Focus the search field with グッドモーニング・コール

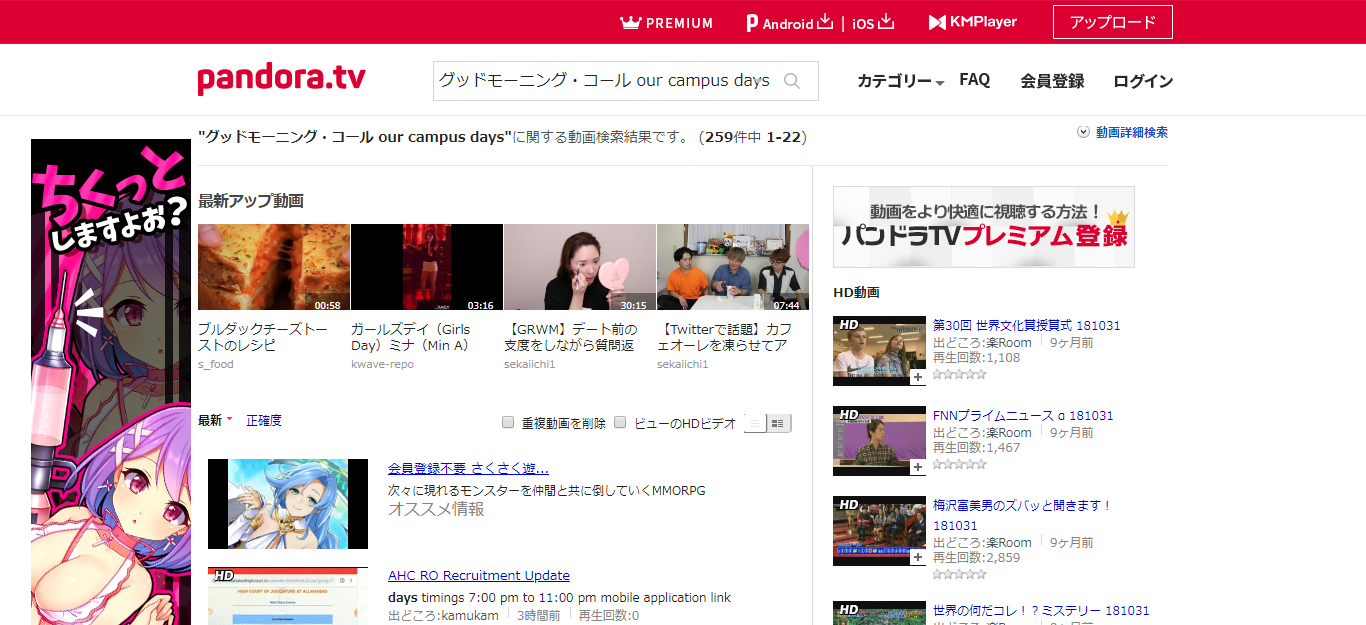click(605, 81)
